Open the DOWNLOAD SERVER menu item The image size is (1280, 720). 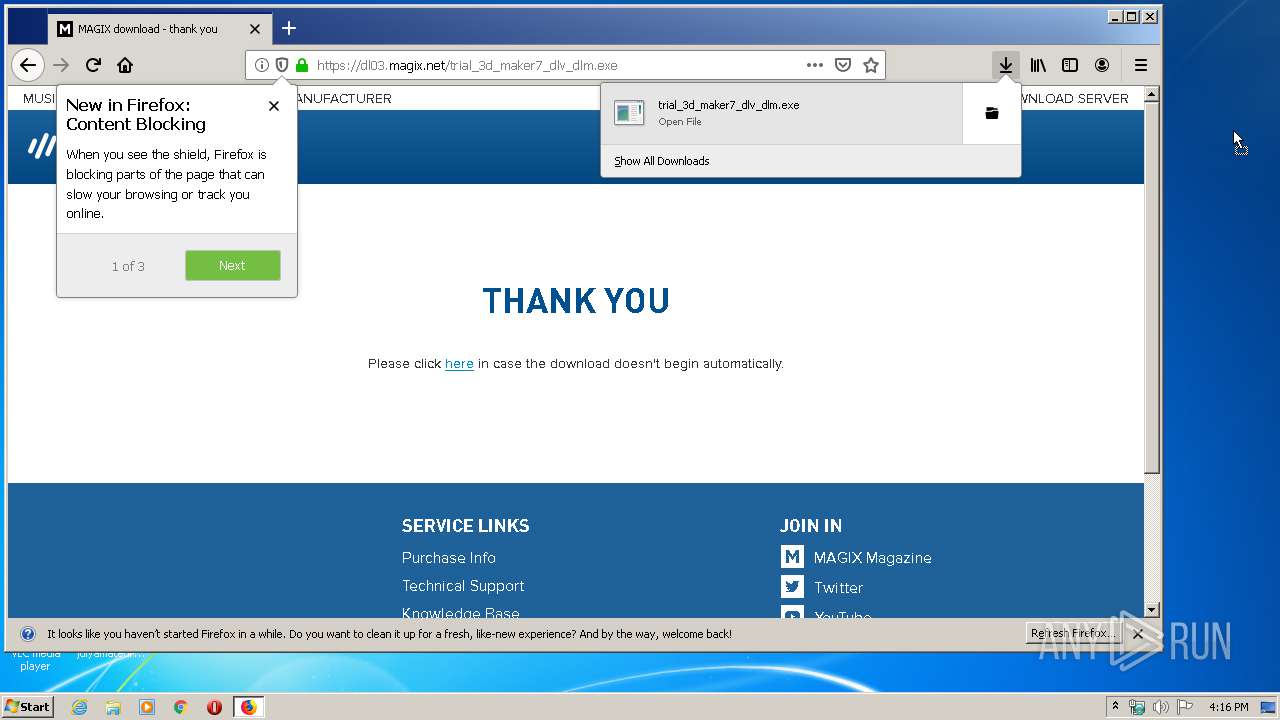(x=1070, y=99)
